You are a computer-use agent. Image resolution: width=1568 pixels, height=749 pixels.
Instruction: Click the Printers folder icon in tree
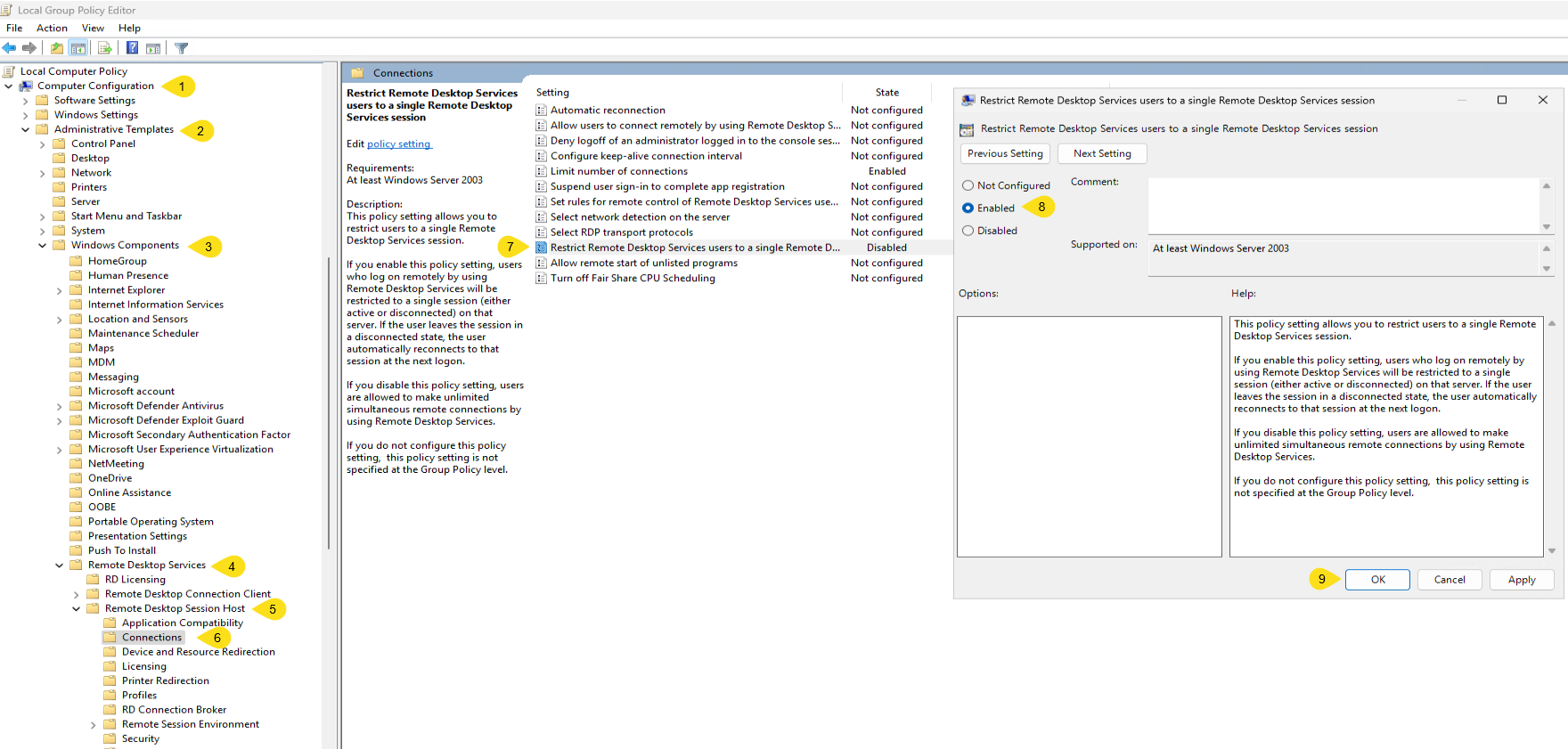click(60, 187)
